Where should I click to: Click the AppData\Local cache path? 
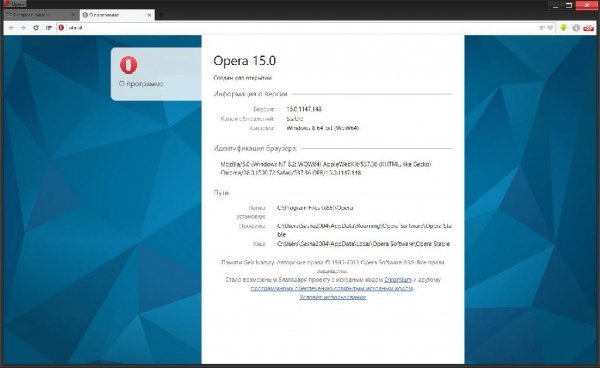pyautogui.click(x=364, y=244)
